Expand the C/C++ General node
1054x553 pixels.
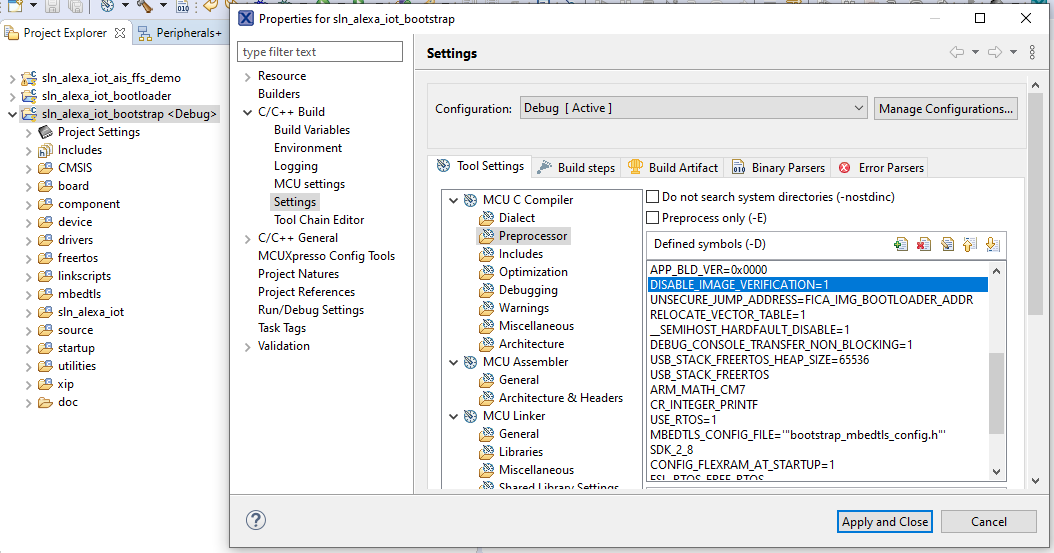[x=247, y=238]
